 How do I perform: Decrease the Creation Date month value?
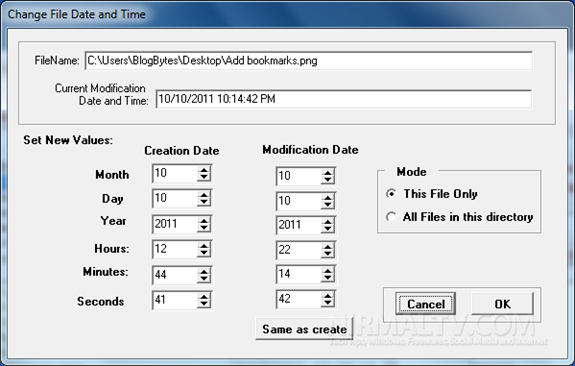pyautogui.click(x=204, y=177)
